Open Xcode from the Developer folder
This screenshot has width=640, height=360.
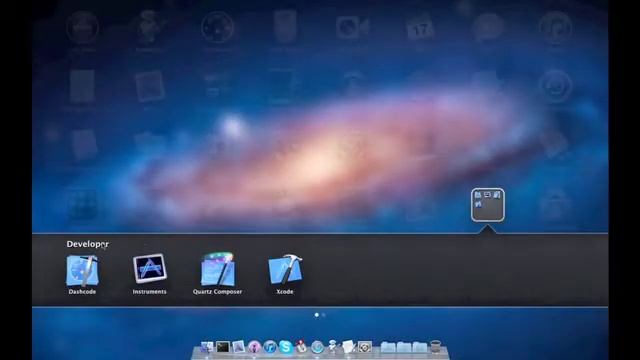coord(285,269)
